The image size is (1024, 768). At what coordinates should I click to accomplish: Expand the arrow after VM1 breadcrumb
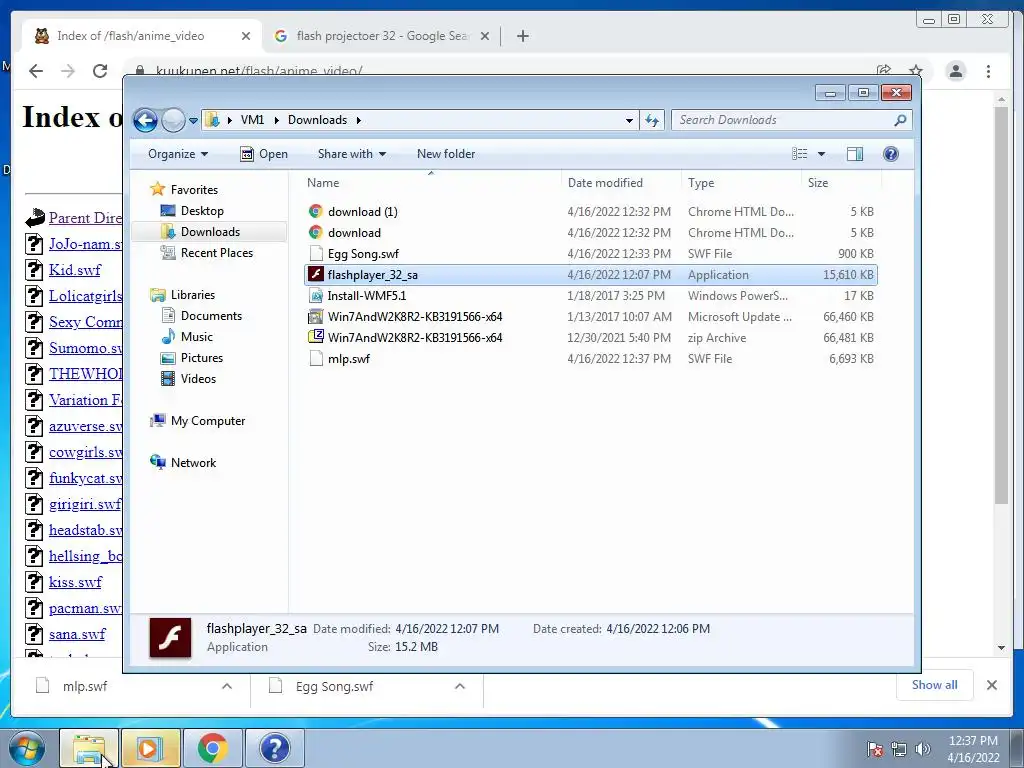coord(276,120)
